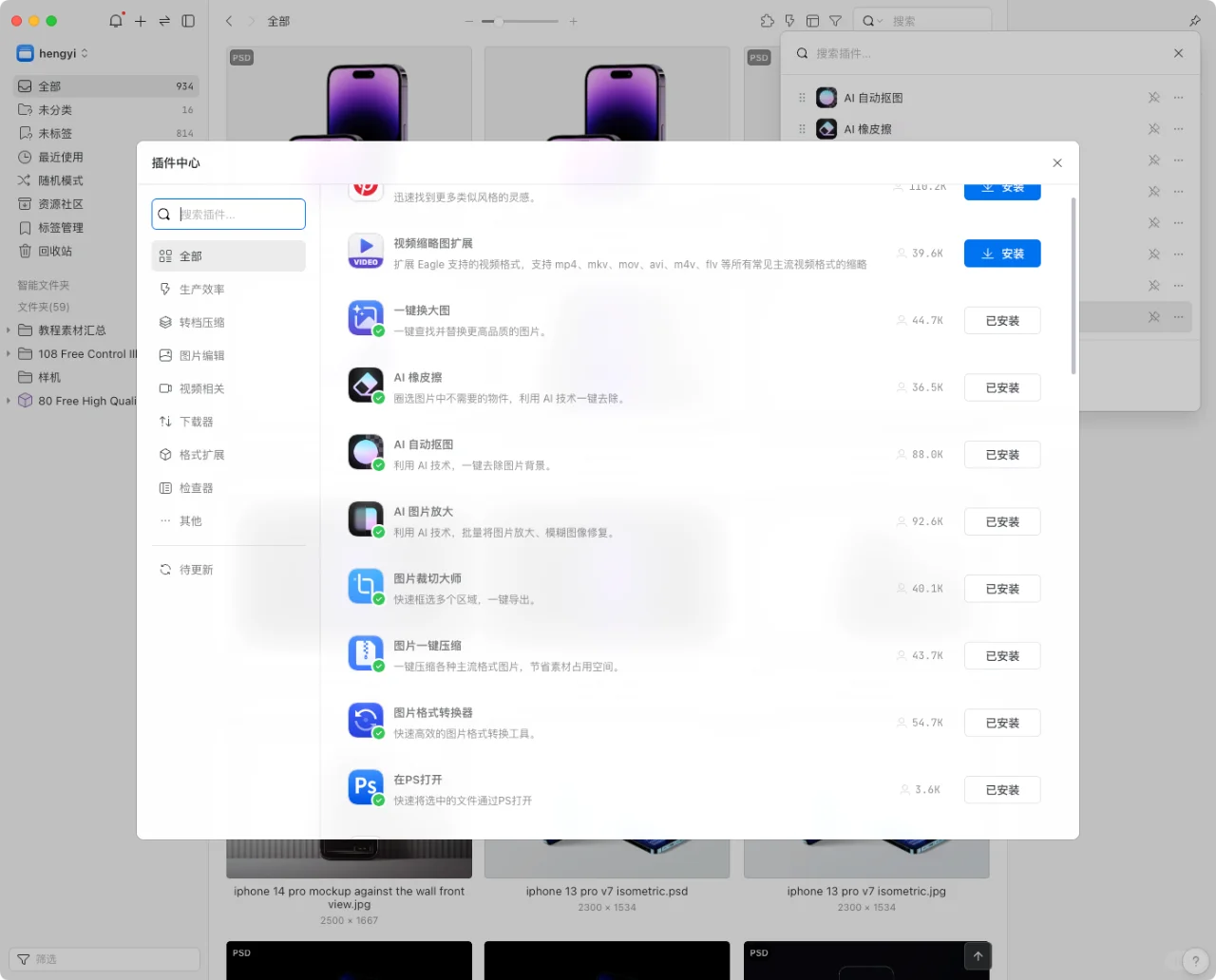Open the more options dots for AI 橡皮擦
This screenshot has width=1216, height=980.
coord(1178,129)
